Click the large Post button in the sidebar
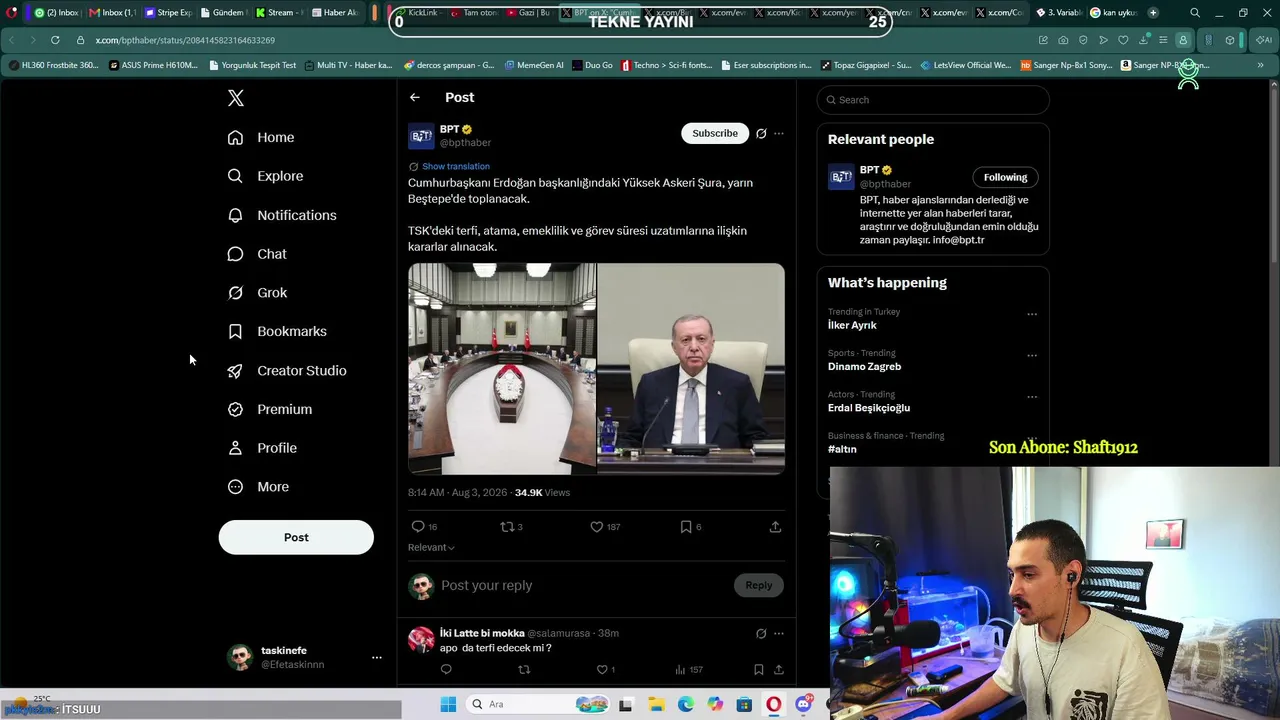 [x=296, y=537]
